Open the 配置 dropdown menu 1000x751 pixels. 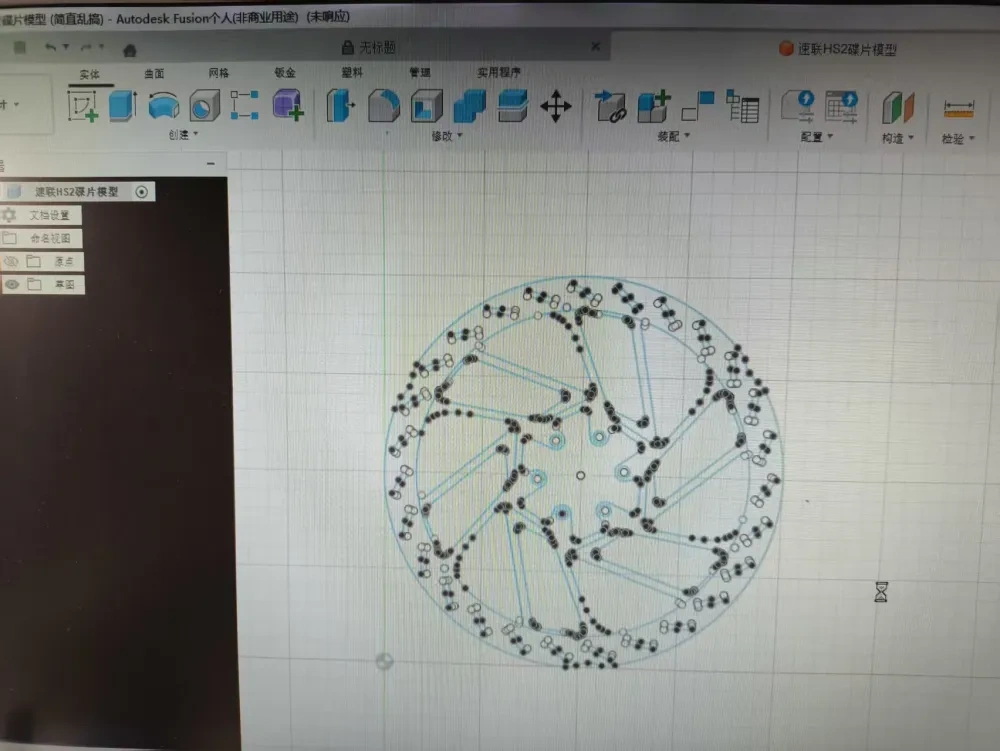816,137
